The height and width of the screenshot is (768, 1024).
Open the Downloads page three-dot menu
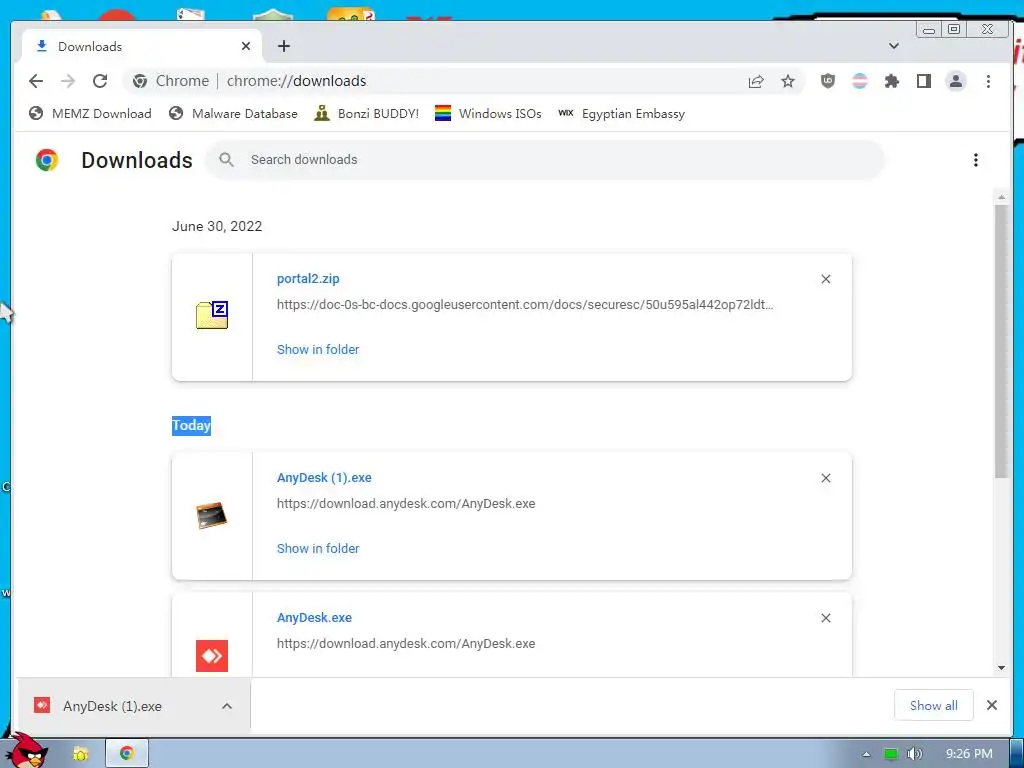click(975, 160)
